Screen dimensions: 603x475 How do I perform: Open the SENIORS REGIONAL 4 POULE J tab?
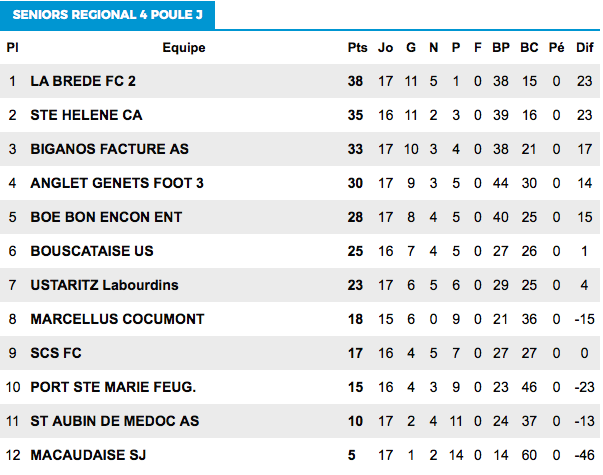(107, 15)
